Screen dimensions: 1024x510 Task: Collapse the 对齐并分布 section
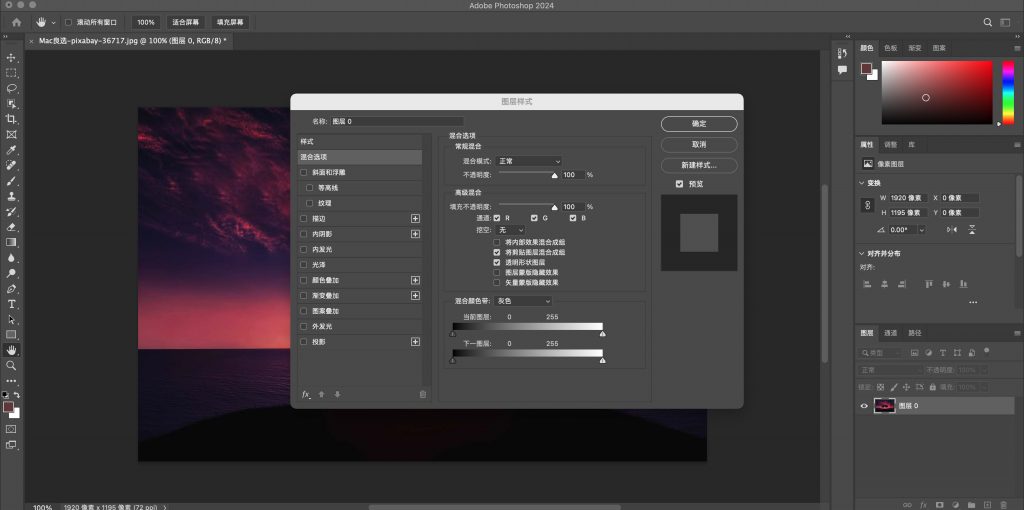point(861,253)
